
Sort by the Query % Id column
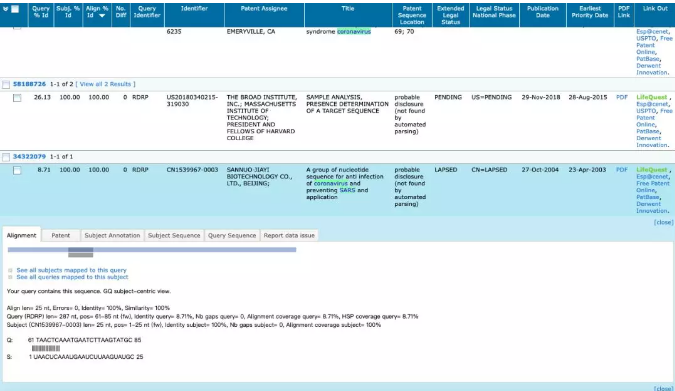pos(40,12)
